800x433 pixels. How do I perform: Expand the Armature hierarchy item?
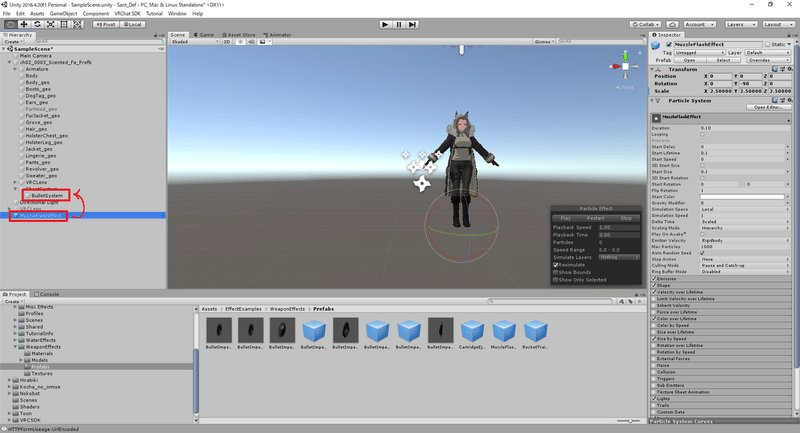point(15,69)
